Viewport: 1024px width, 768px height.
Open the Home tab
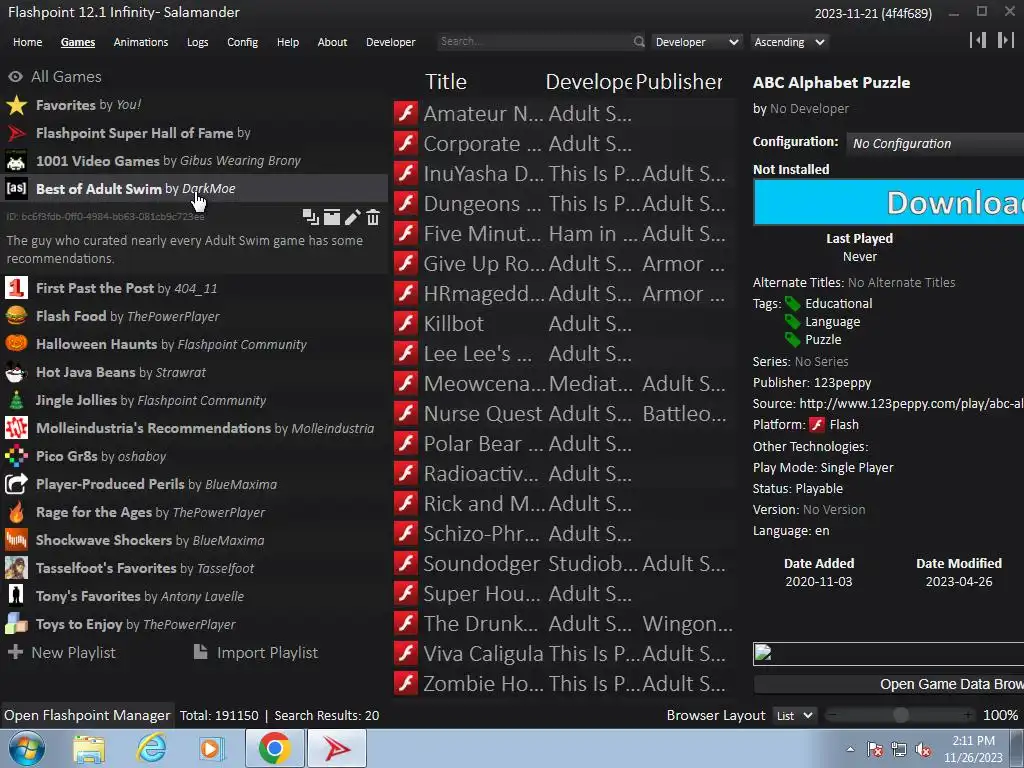coord(27,42)
